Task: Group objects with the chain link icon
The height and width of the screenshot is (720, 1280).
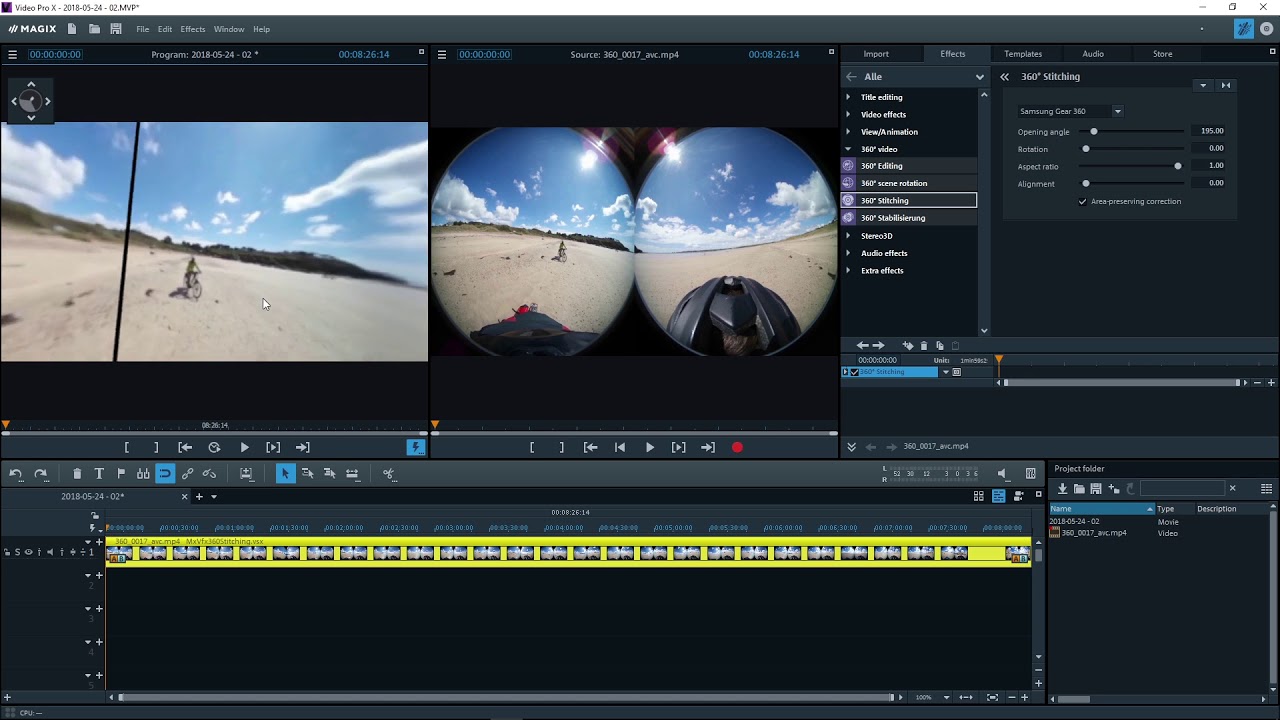Action: [x=187, y=473]
